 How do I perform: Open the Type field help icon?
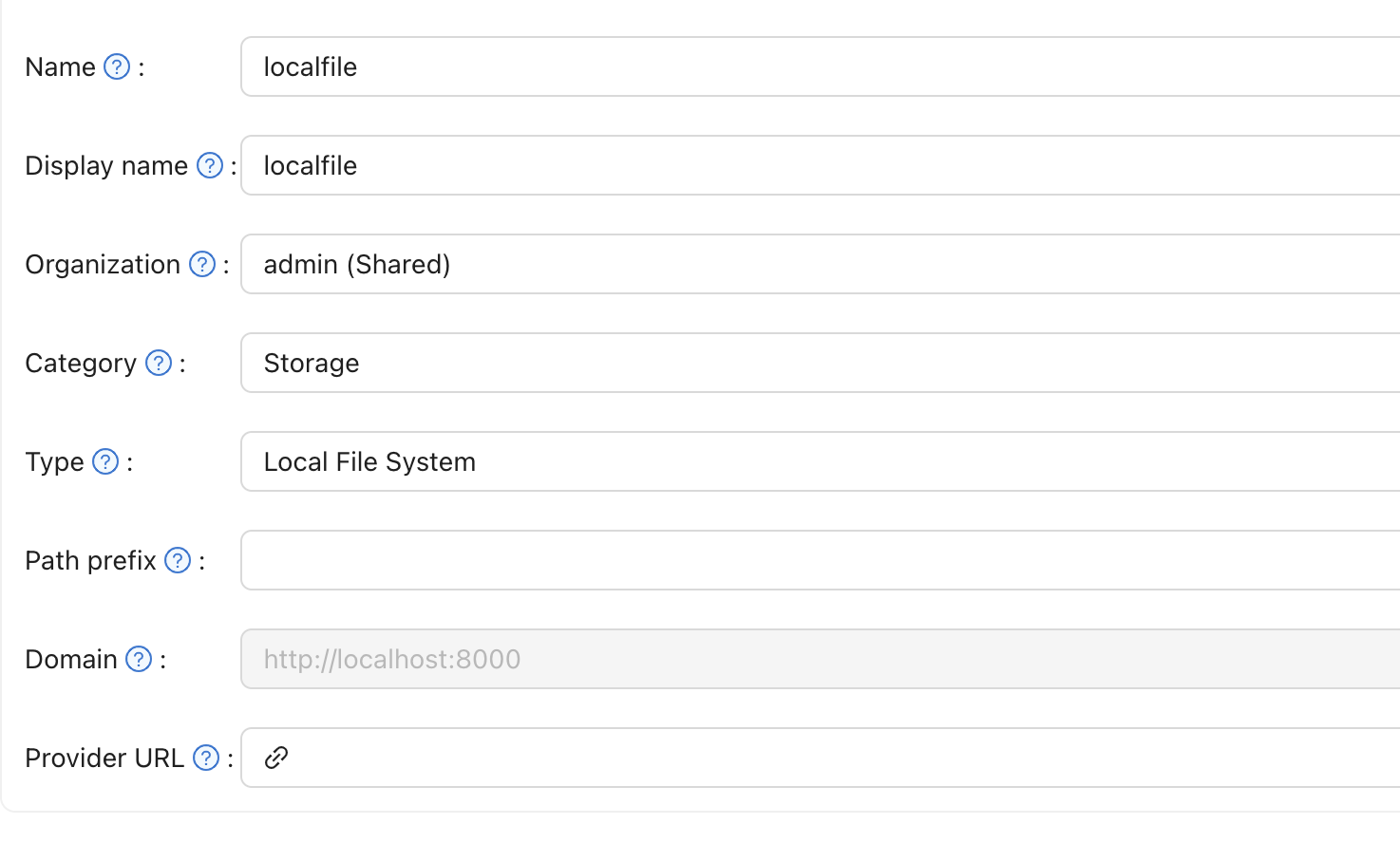[105, 461]
